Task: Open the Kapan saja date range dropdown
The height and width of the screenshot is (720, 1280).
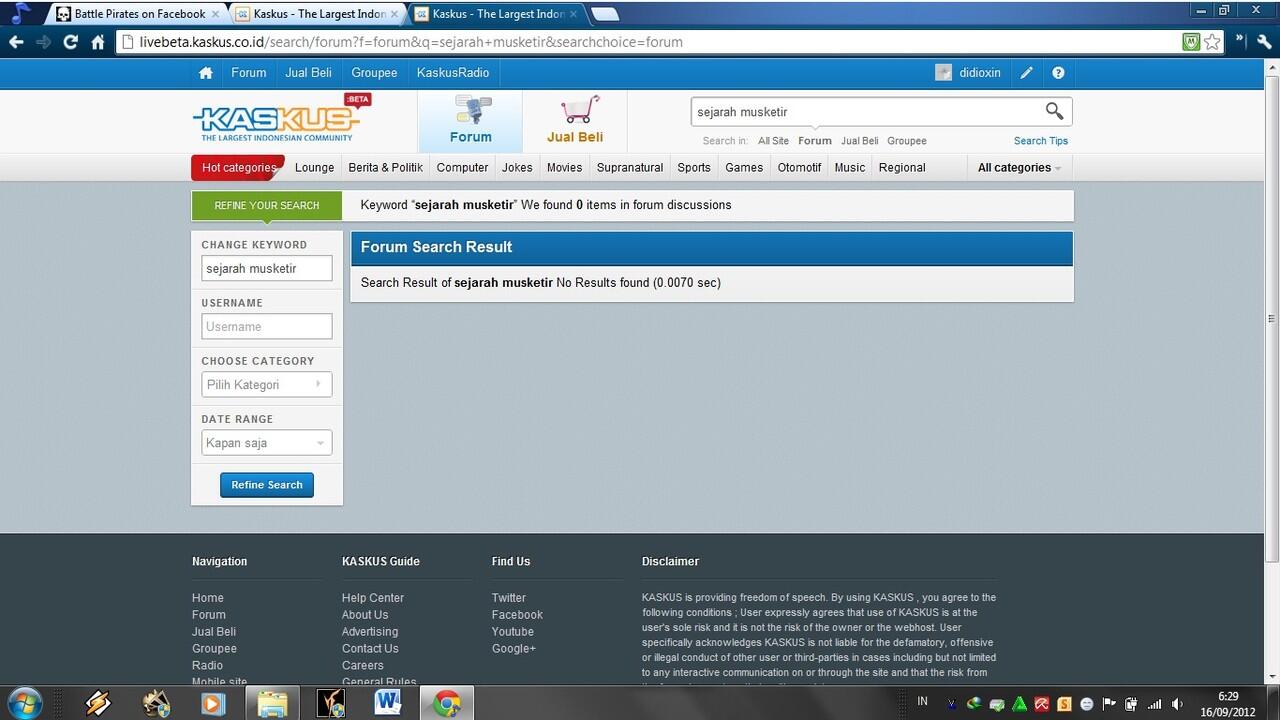Action: tap(267, 443)
